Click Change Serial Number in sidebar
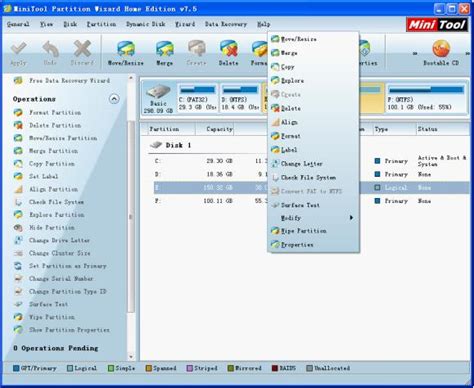 pyautogui.click(x=53, y=279)
